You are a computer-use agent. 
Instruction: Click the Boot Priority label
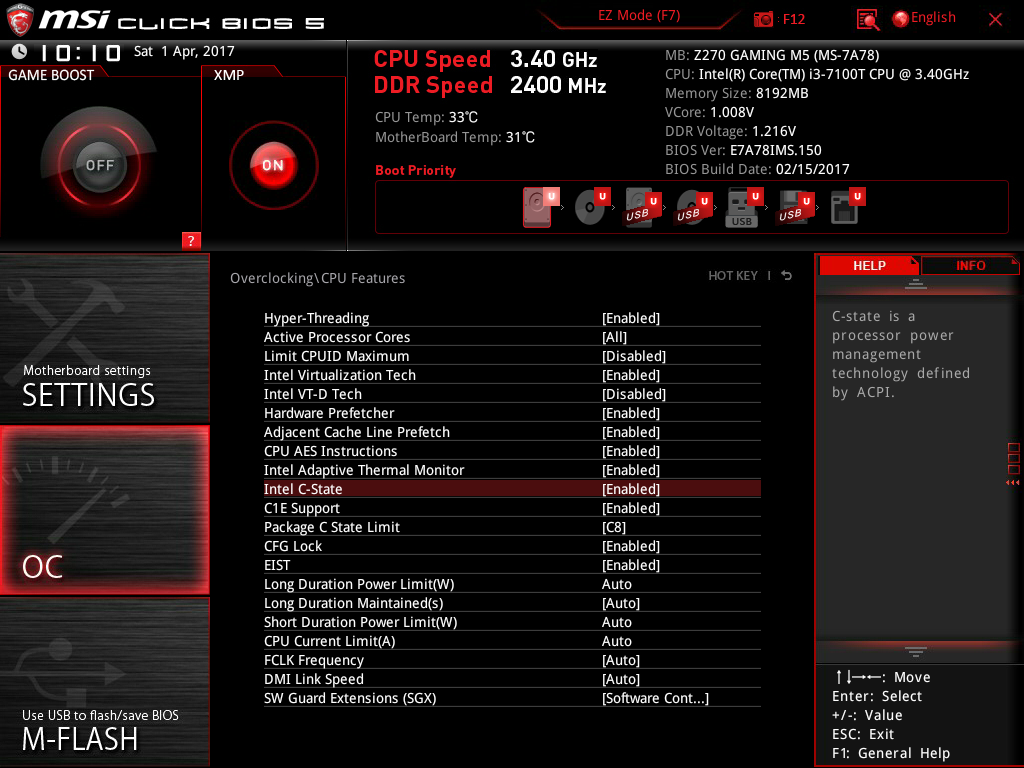pyautogui.click(x=415, y=170)
